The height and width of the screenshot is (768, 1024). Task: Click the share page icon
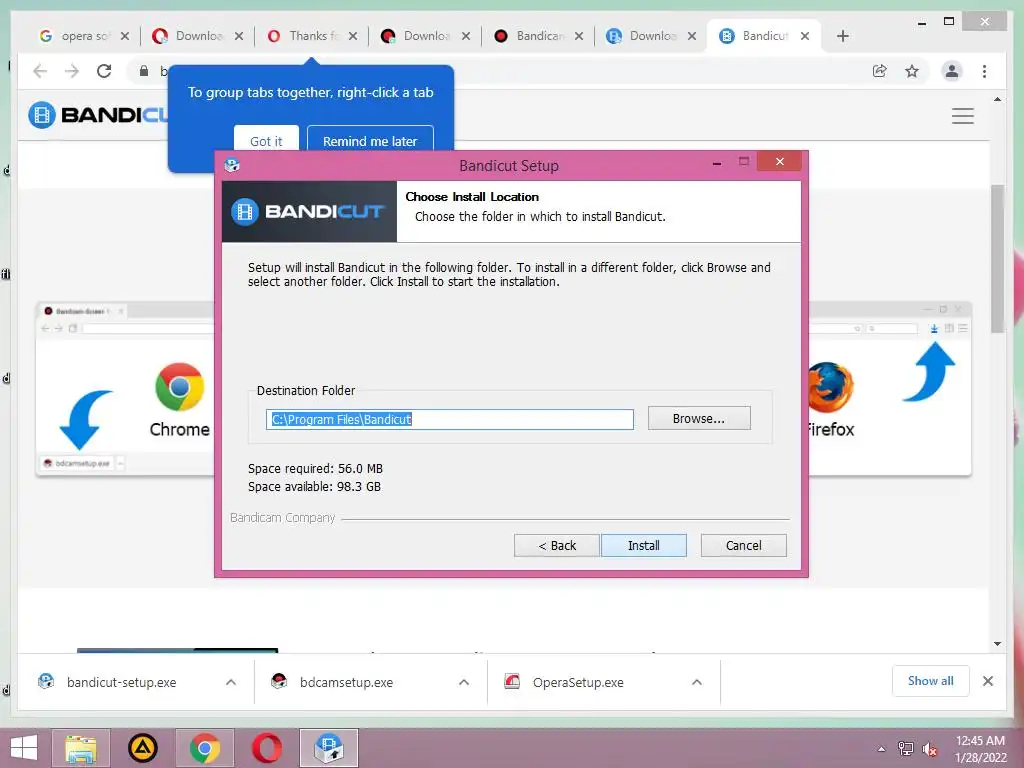880,71
